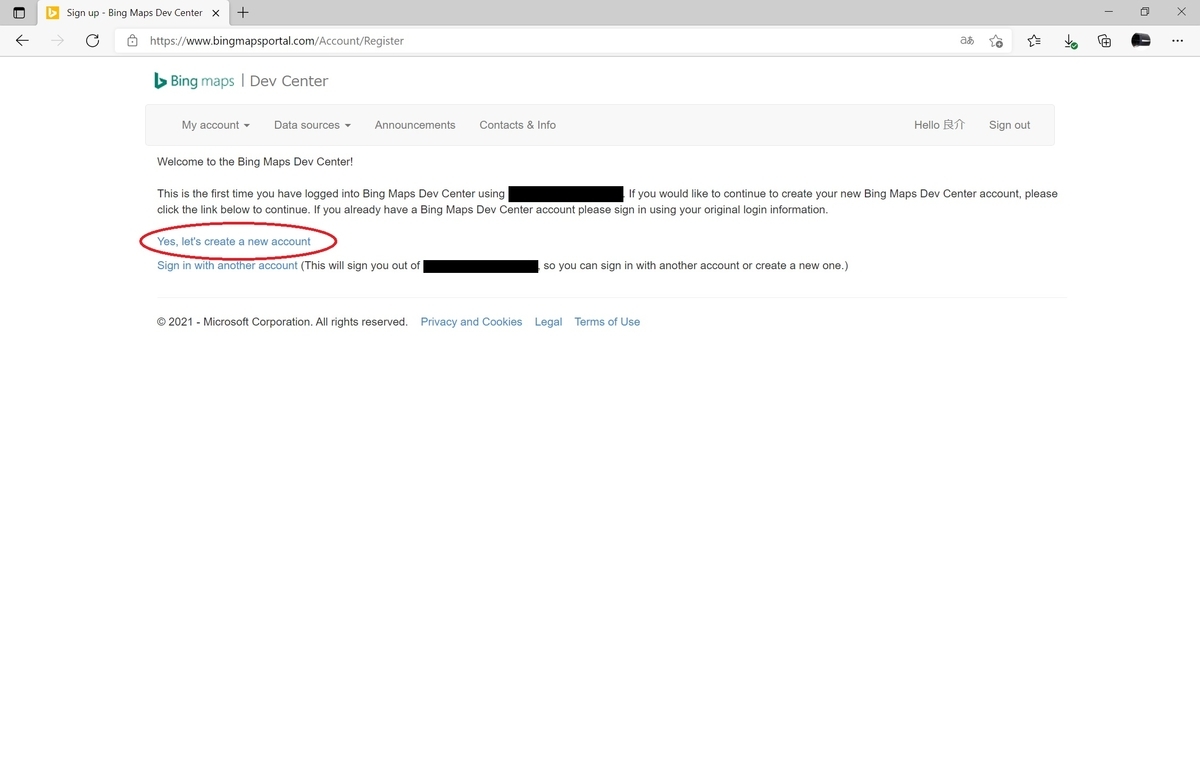The width and height of the screenshot is (1200, 766).
Task: Go back using the browser back arrow
Action: click(22, 41)
